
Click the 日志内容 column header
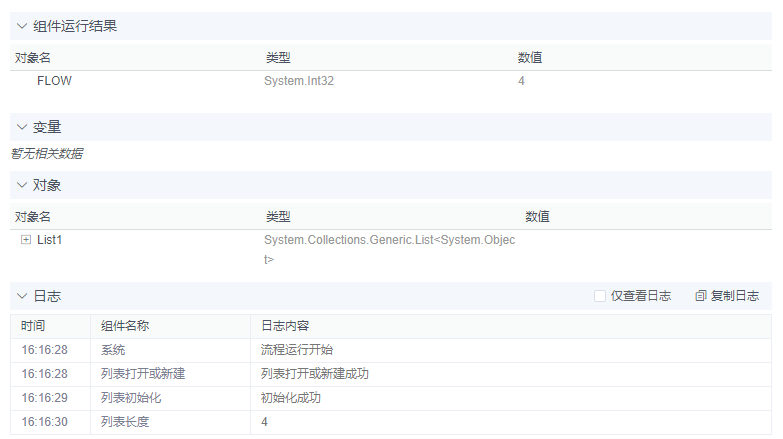[285, 326]
